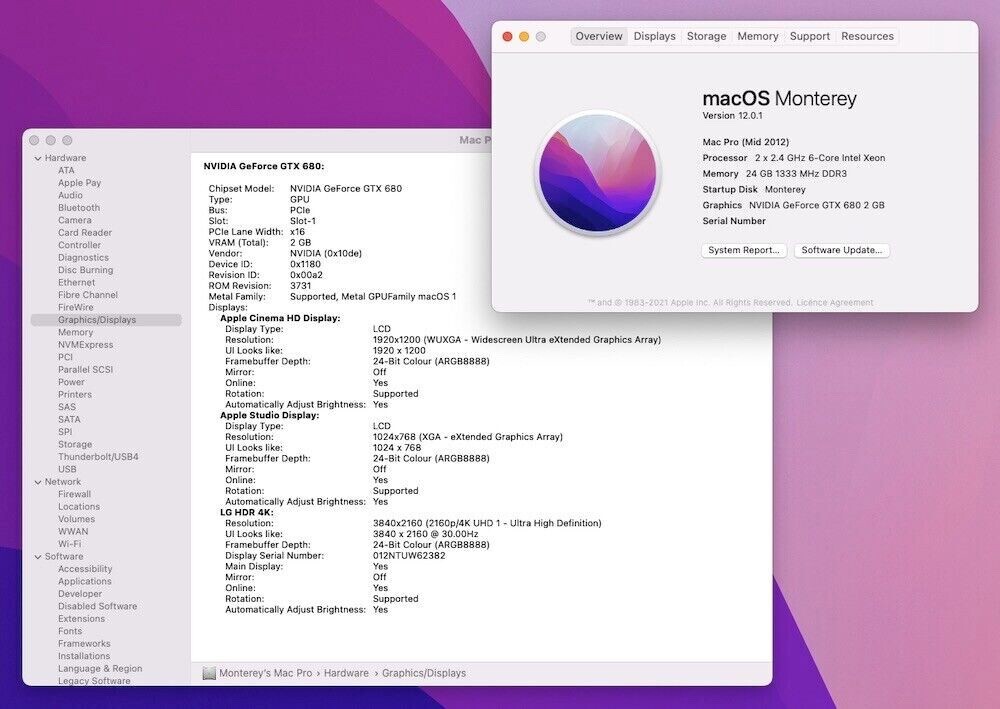Screen dimensions: 1000x709
Task: Select Graphics/Displays in the sidebar
Action: [106, 320]
